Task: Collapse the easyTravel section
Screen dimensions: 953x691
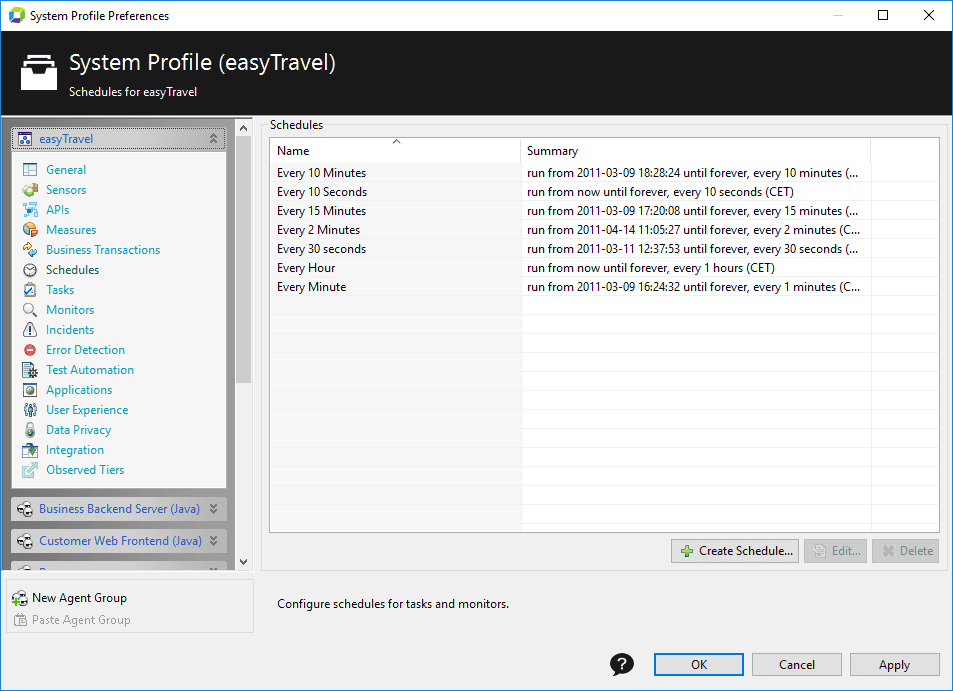Action: 213,139
